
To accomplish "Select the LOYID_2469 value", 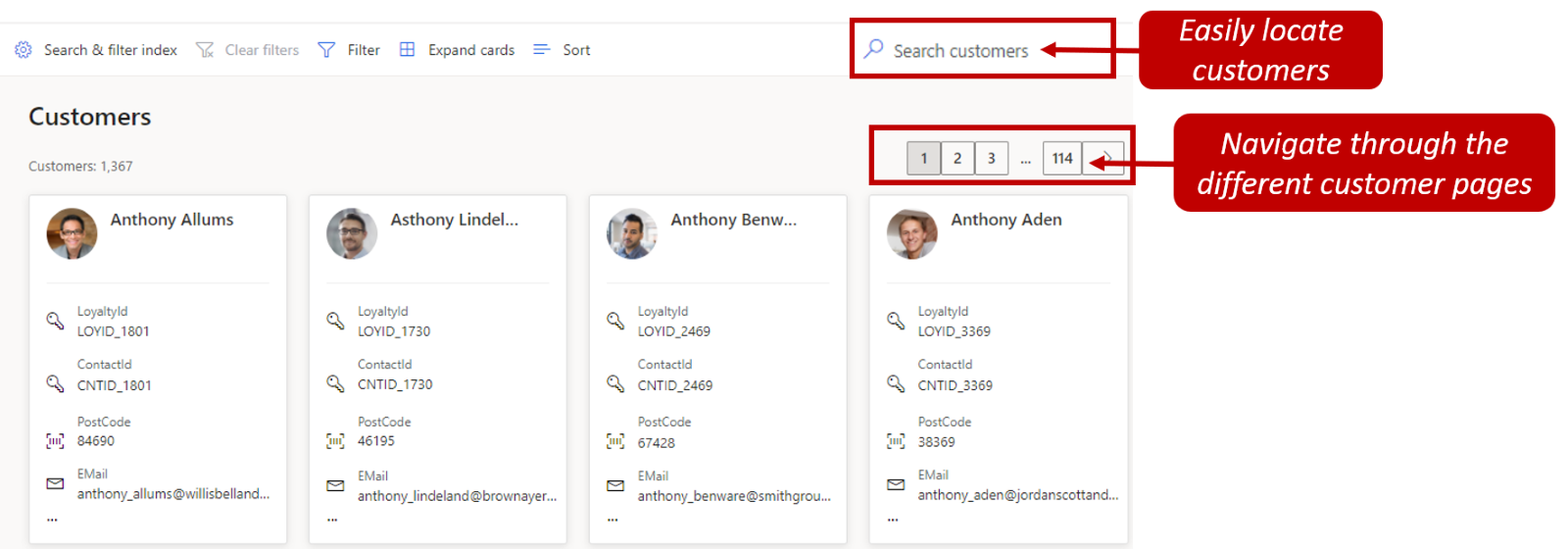I will (x=674, y=331).
